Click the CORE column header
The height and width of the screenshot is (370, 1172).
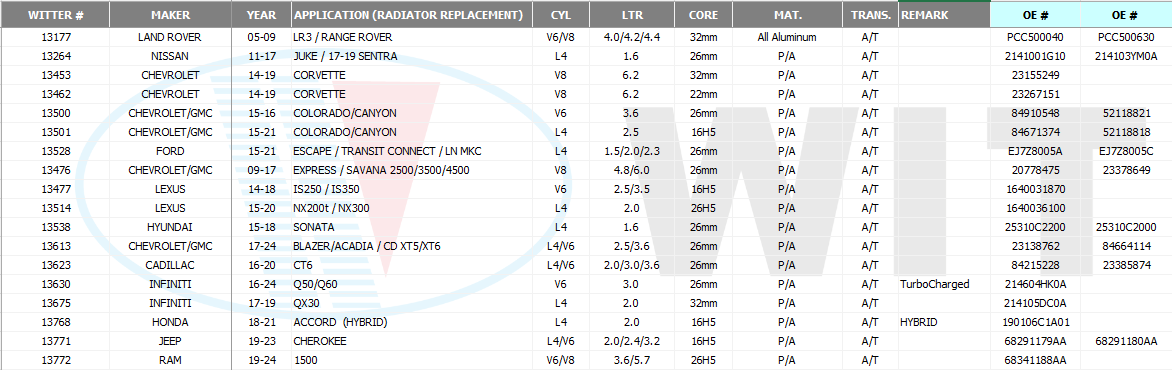pyautogui.click(x=703, y=14)
